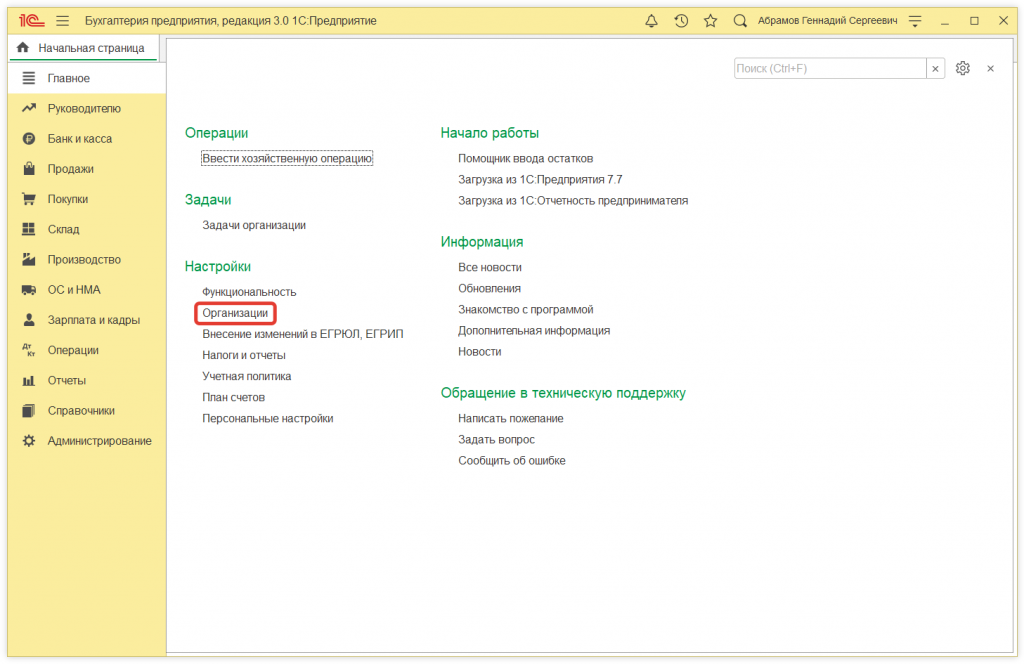The image size is (1024, 664).
Task: Open the history (clock) icon
Action: pos(682,20)
